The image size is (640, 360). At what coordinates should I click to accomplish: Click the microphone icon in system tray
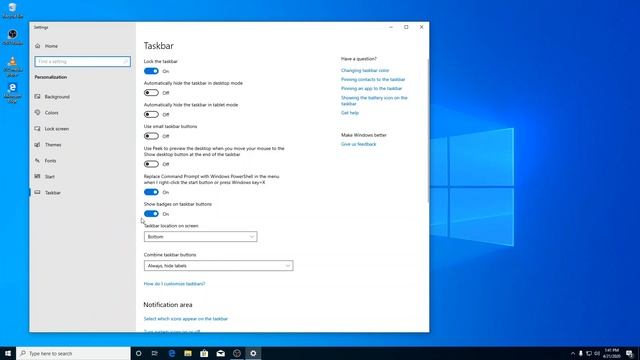581,353
